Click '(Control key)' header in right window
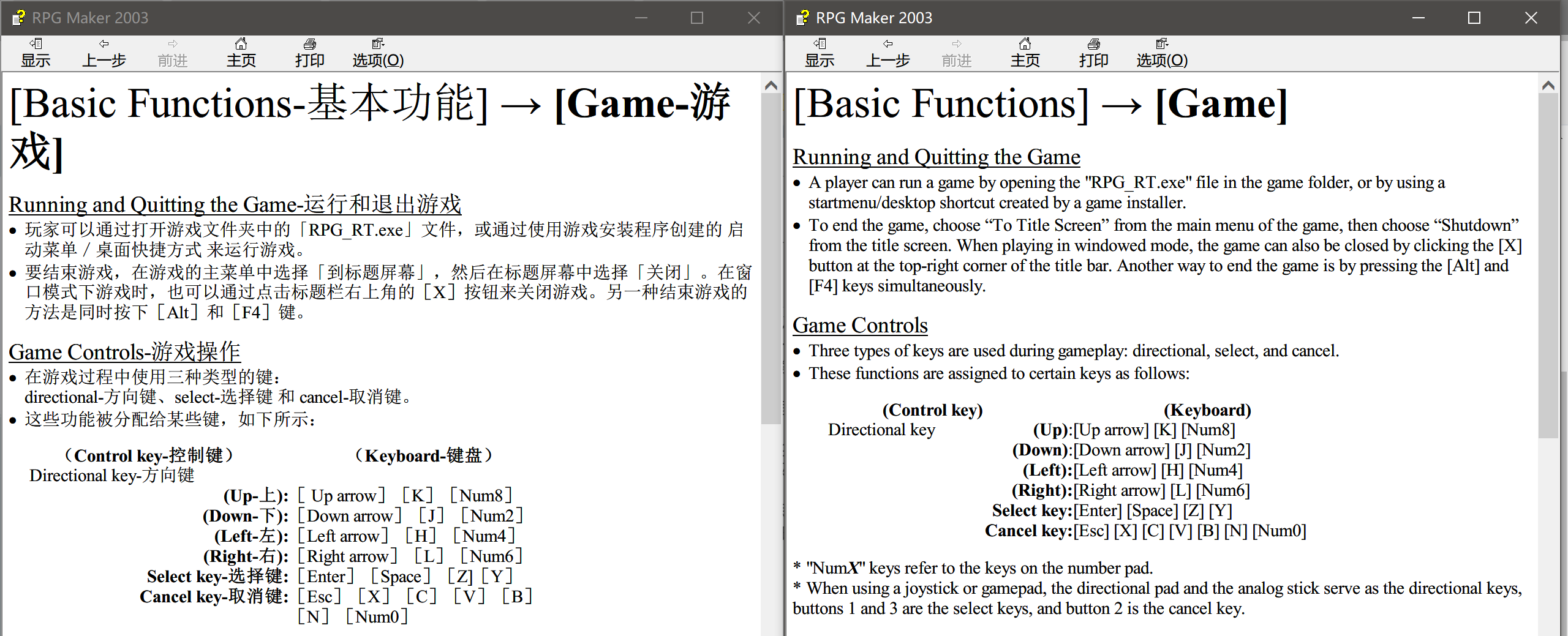Viewport: 1568px width, 636px height. (x=932, y=410)
